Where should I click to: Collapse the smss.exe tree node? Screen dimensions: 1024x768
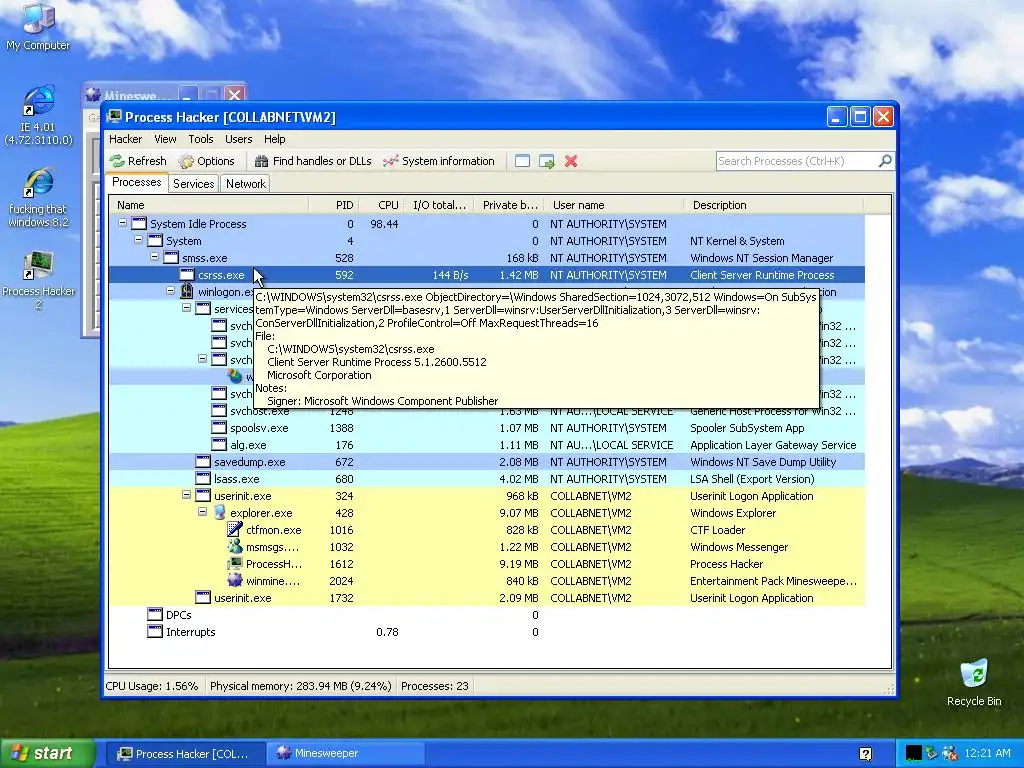point(154,257)
